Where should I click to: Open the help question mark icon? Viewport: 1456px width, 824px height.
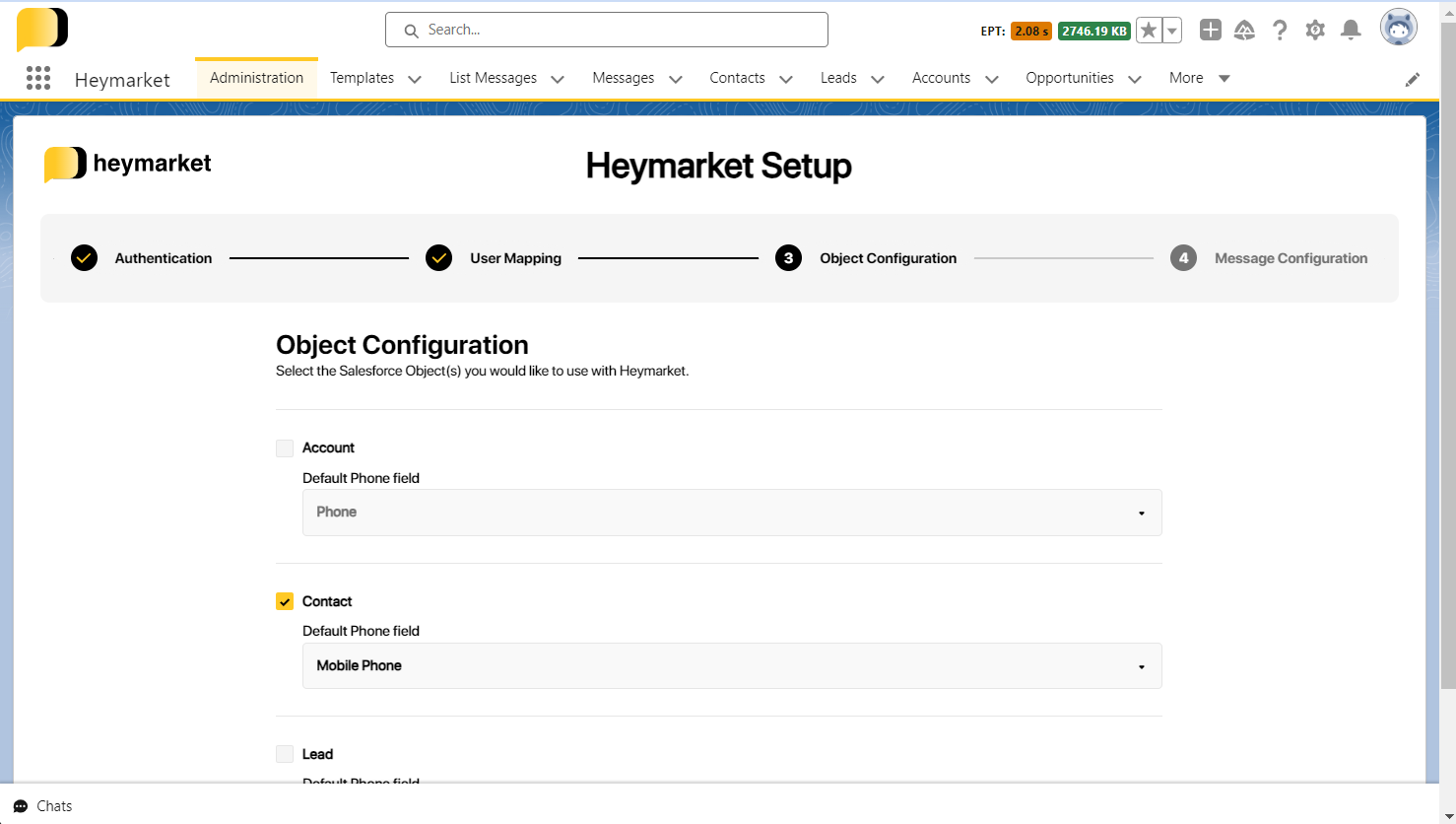tap(1280, 31)
